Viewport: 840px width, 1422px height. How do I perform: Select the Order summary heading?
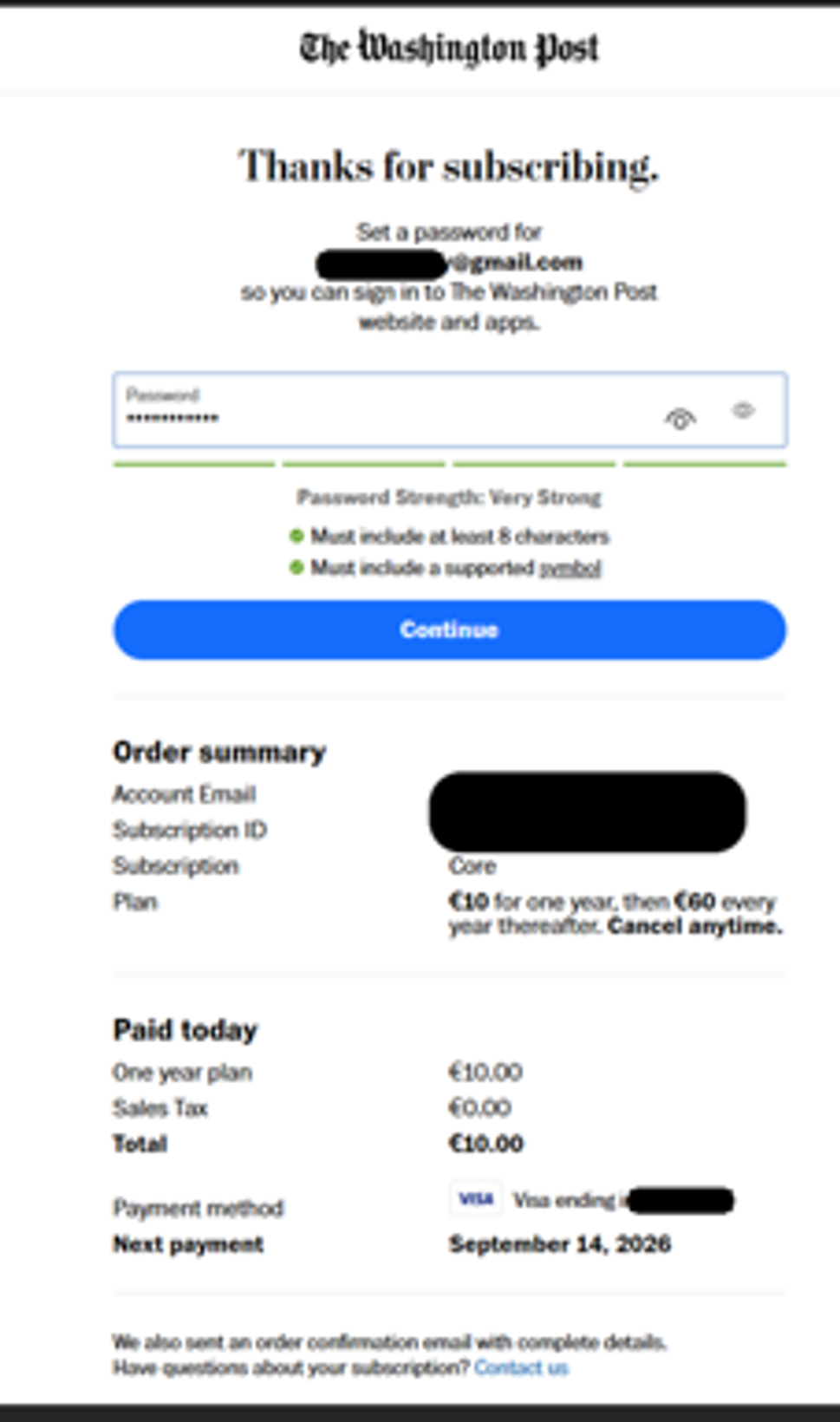point(219,753)
